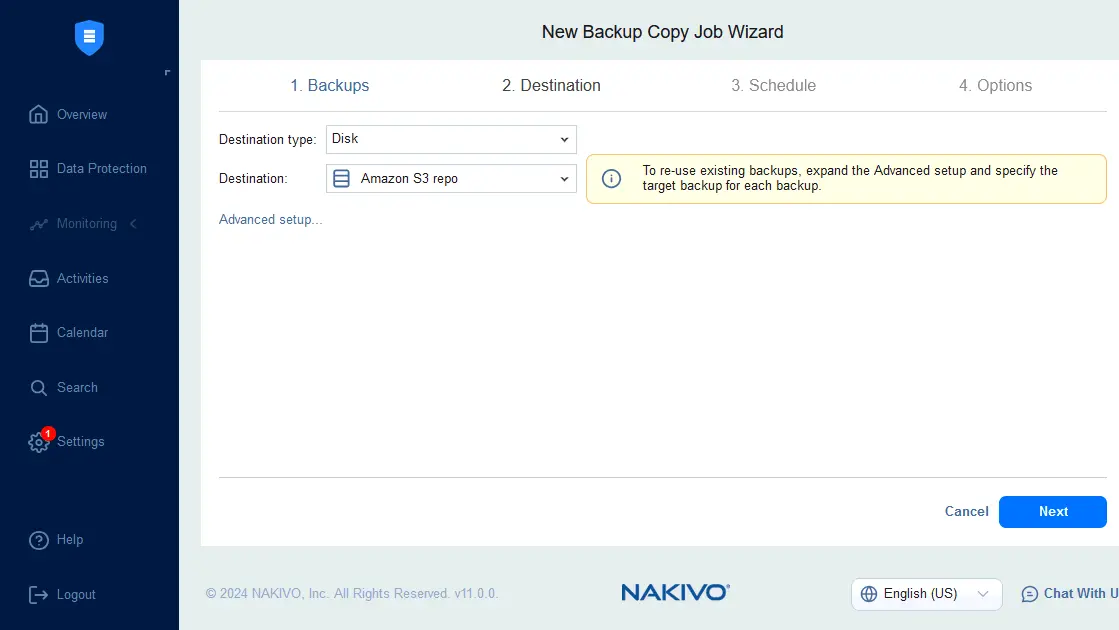Click the chat bubble icon
The image size is (1119, 630).
pos(1030,594)
